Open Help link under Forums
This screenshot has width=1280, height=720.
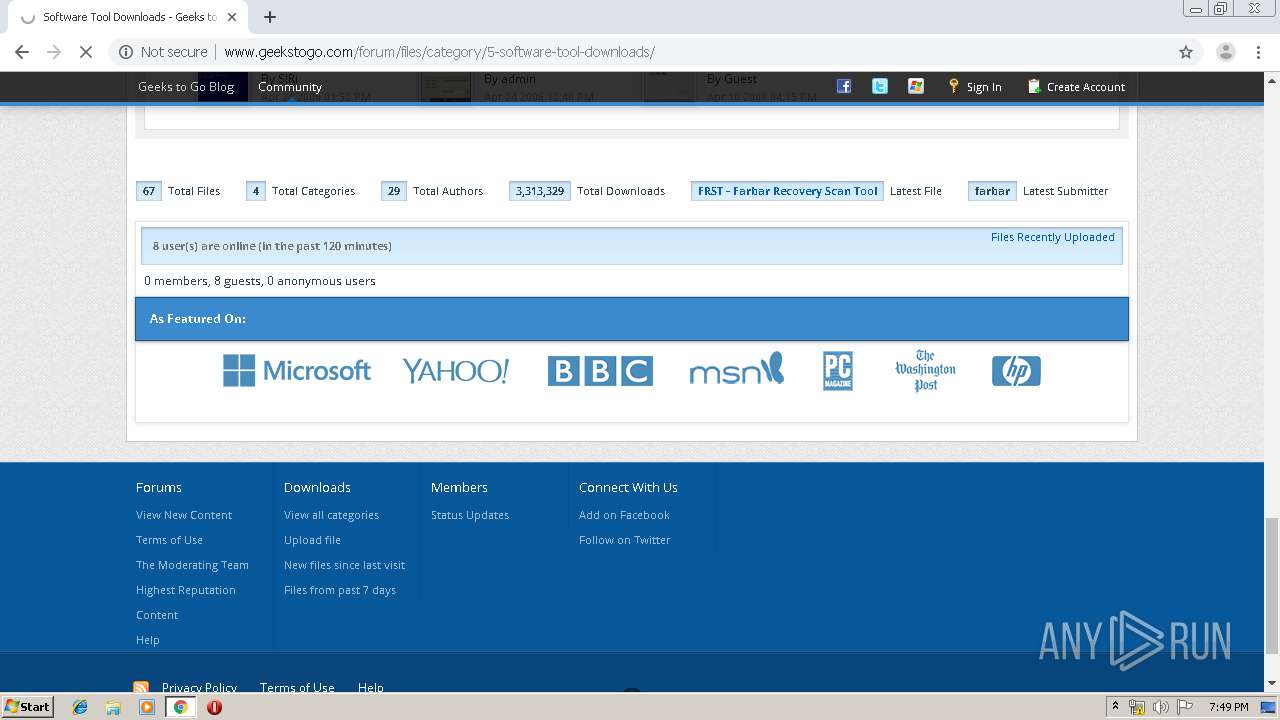(x=148, y=640)
